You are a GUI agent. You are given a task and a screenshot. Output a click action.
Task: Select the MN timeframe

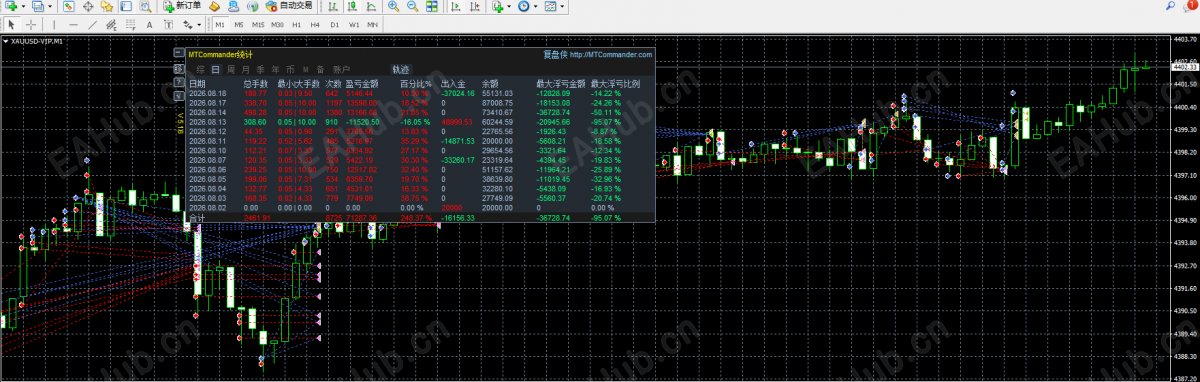tap(372, 24)
